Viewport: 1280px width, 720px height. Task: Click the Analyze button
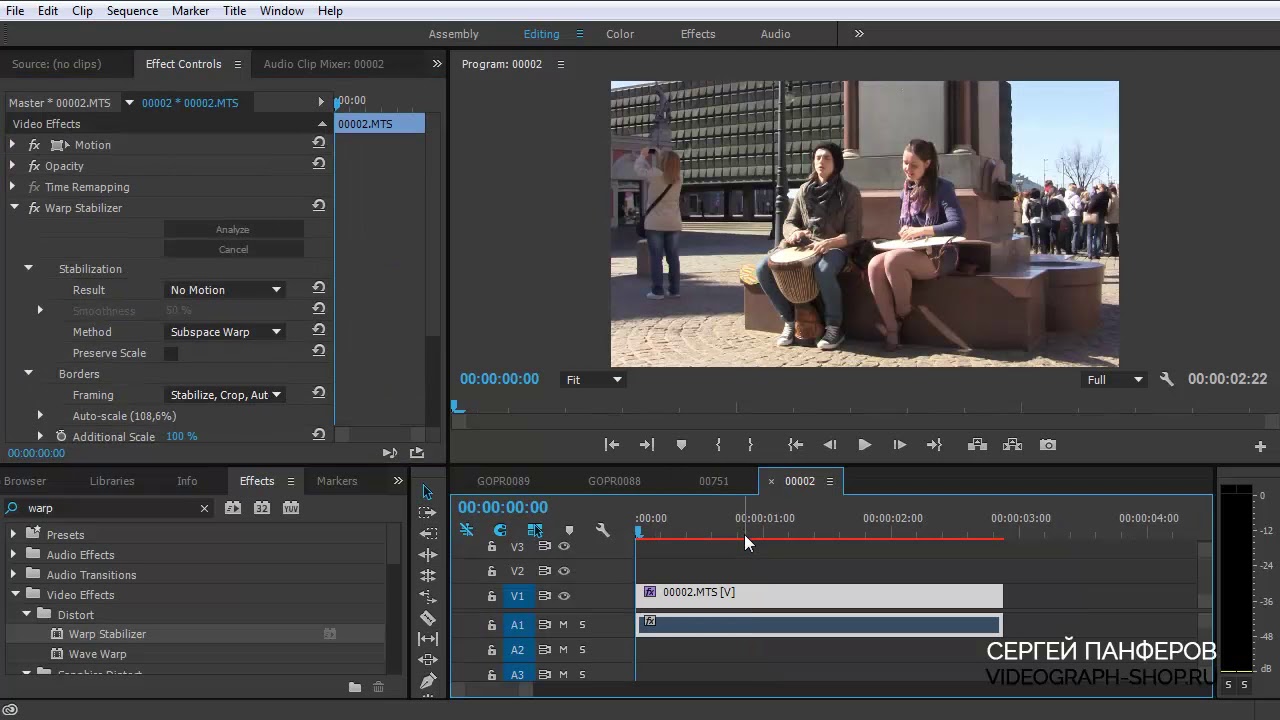tap(233, 229)
